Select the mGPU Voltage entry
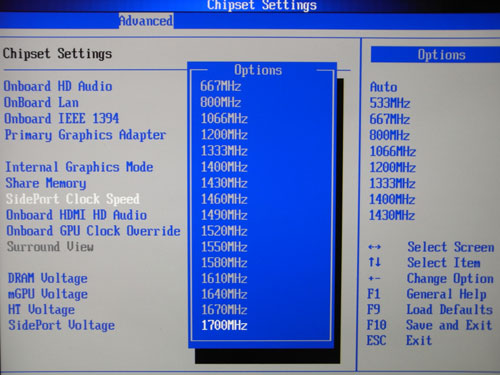The width and height of the screenshot is (500, 375). point(48,294)
